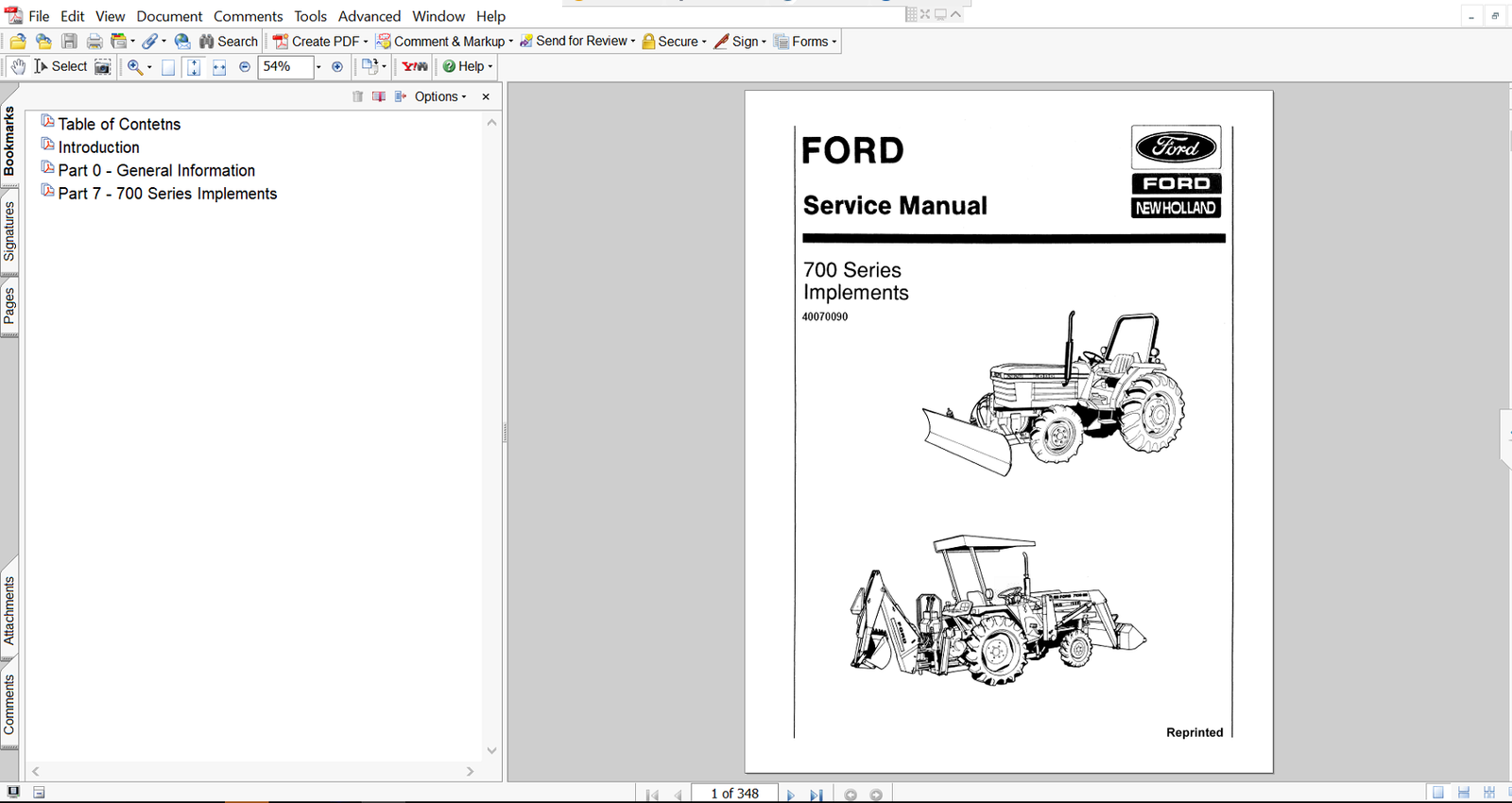Activate the Snapshot camera tool
Image resolution: width=1512 pixels, height=803 pixels.
(103, 67)
